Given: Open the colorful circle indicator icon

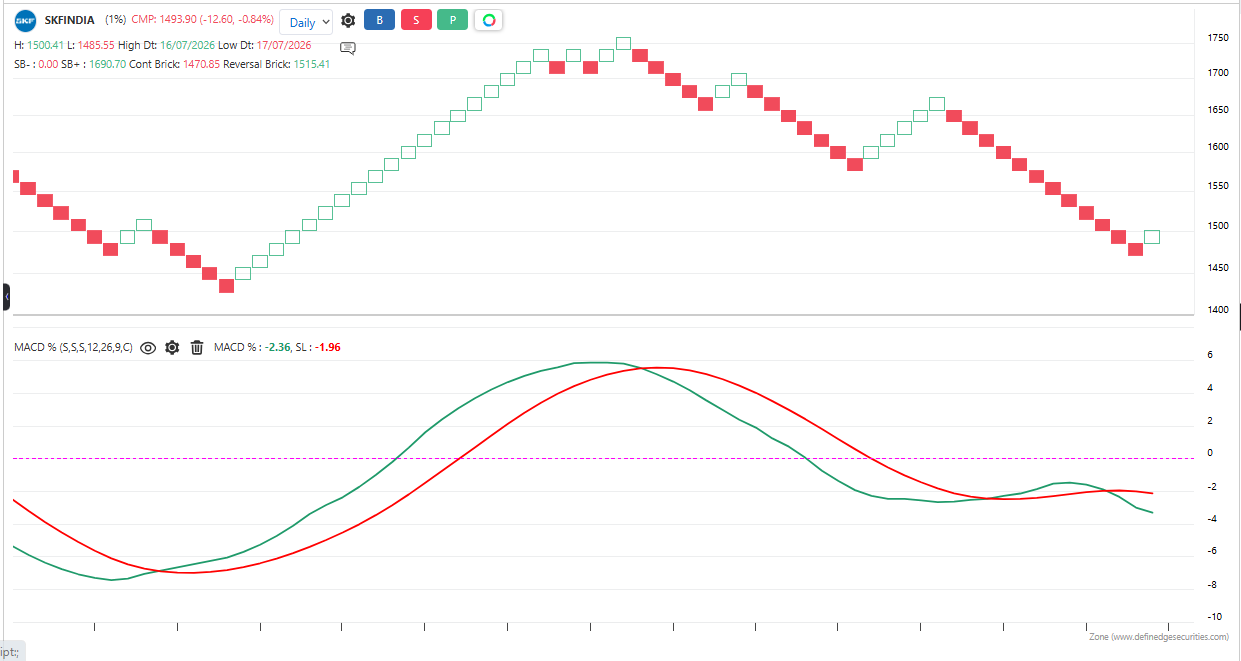Looking at the screenshot, I should (x=488, y=20).
